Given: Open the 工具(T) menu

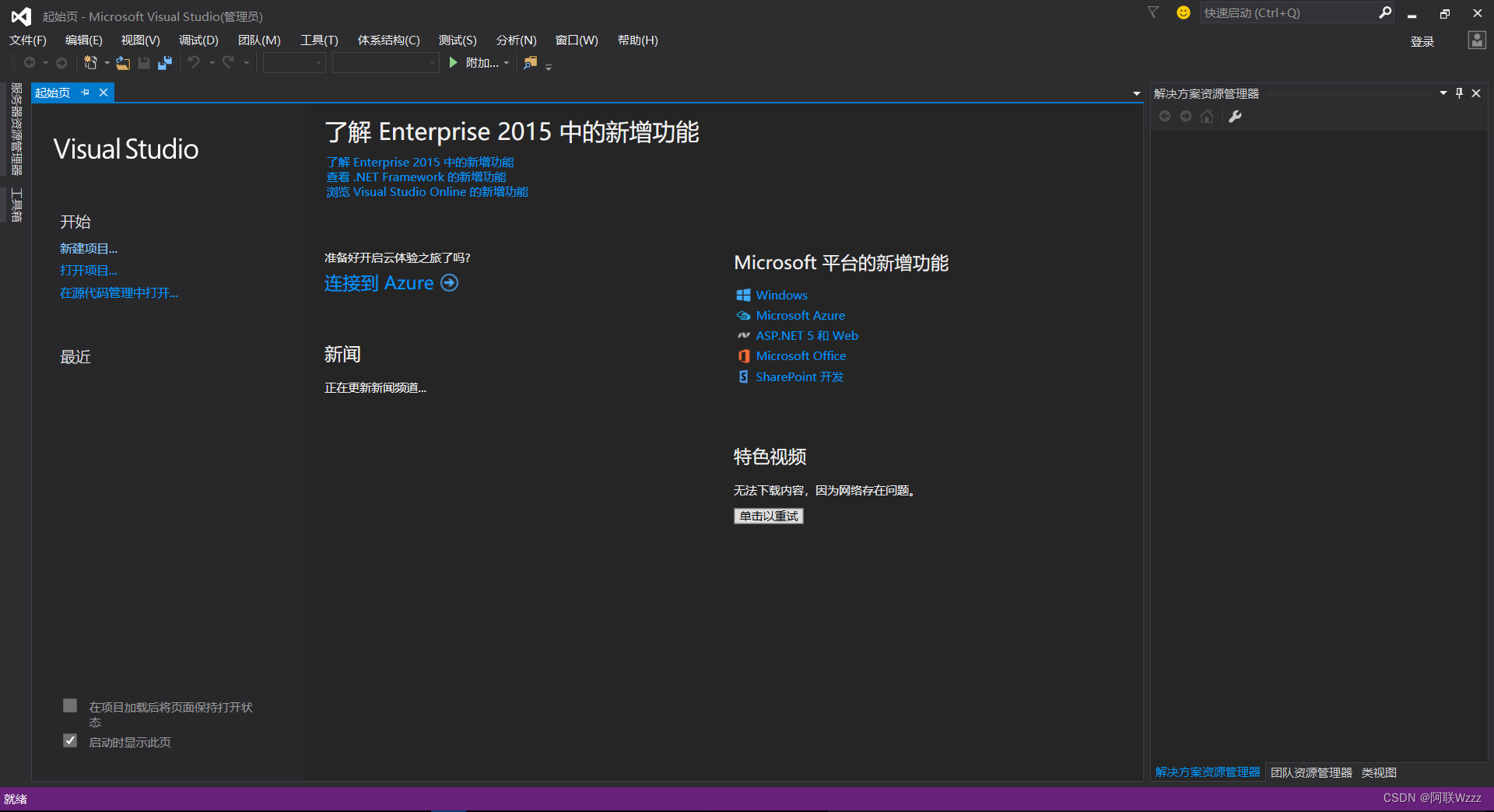Looking at the screenshot, I should (x=320, y=40).
